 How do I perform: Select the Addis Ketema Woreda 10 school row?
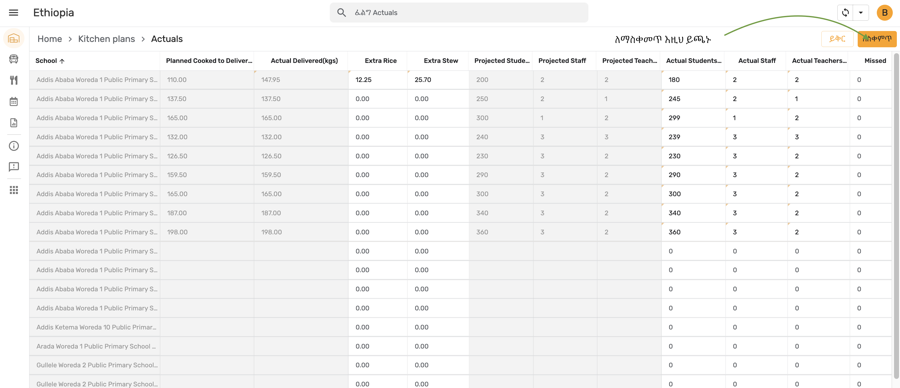[461, 327]
